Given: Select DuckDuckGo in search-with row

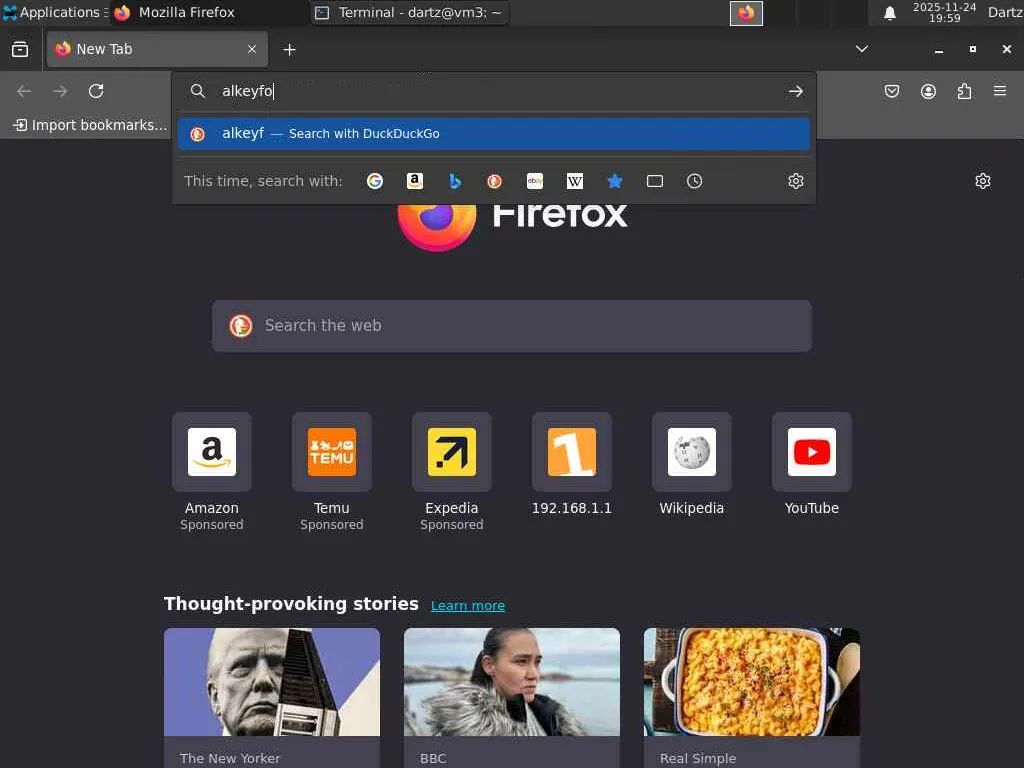Looking at the screenshot, I should pyautogui.click(x=494, y=181).
